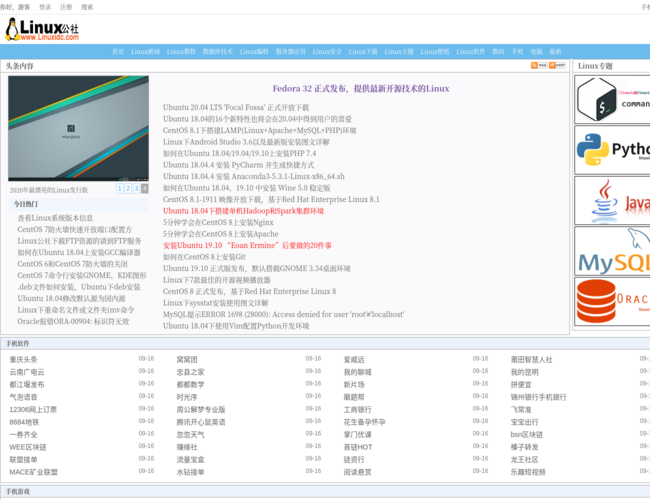Open 查看Linux系统版本信息 hot link

tap(55, 218)
